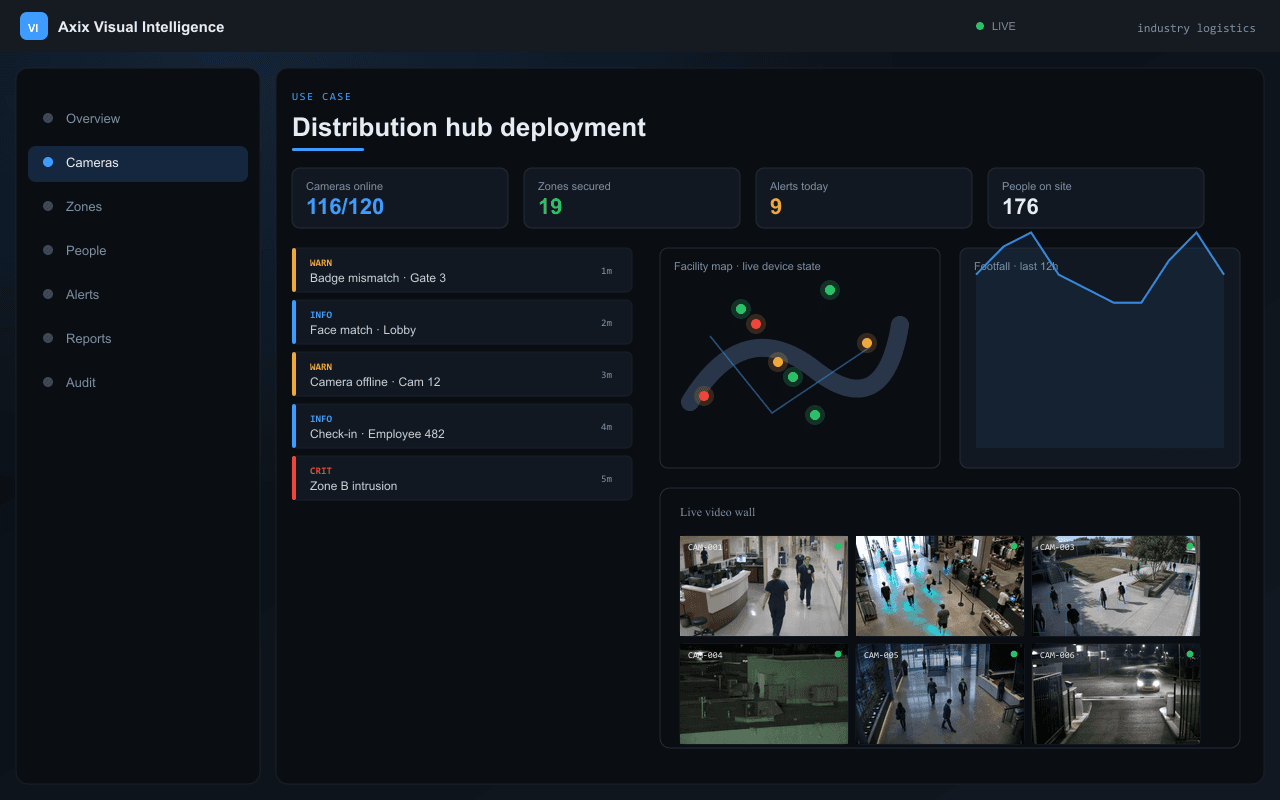The height and width of the screenshot is (800, 1280).
Task: Click the Axix VI logo icon
Action: coord(34,27)
